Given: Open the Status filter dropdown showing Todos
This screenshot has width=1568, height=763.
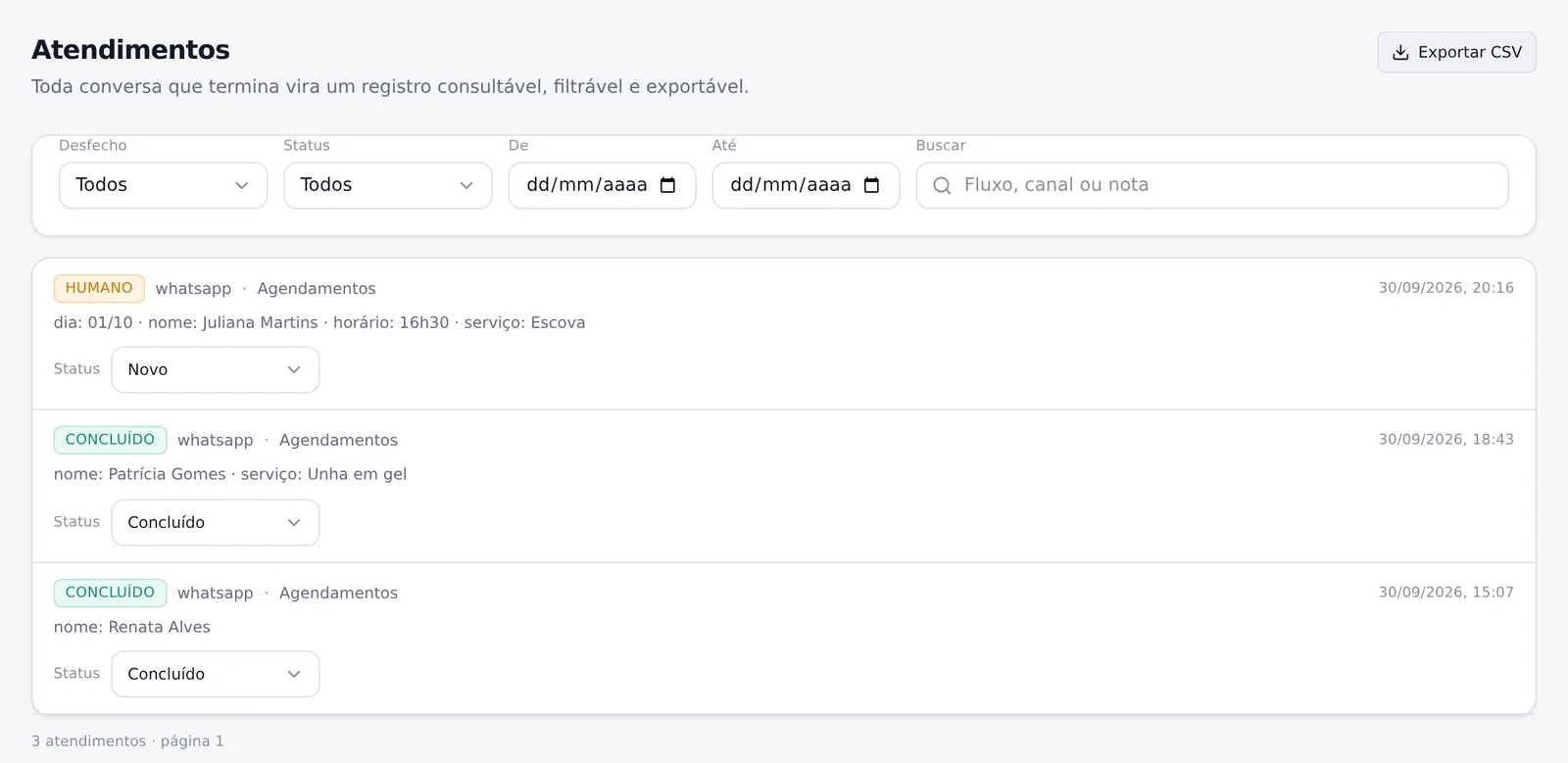Looking at the screenshot, I should click(x=387, y=185).
